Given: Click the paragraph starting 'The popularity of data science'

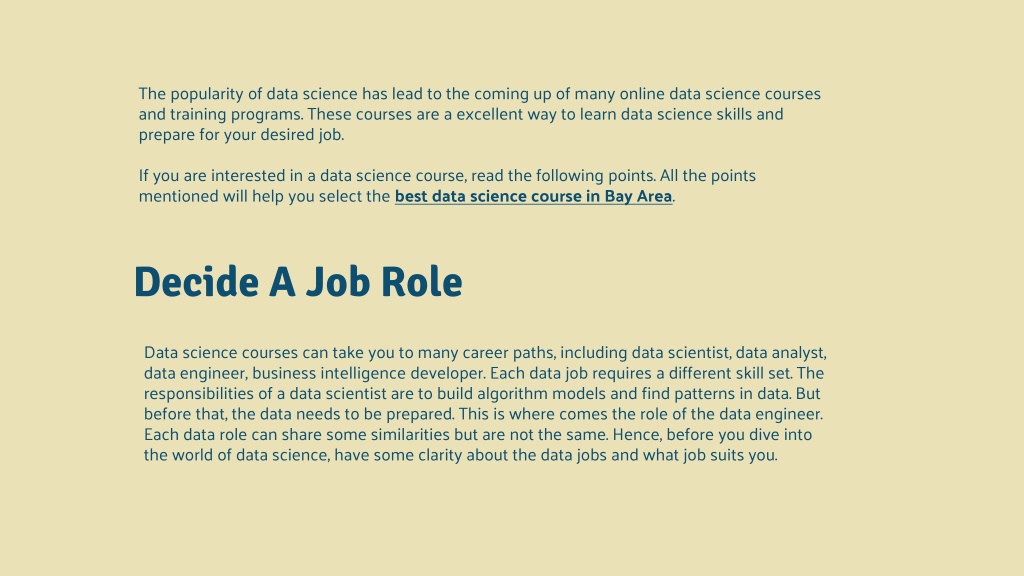Looking at the screenshot, I should tap(479, 114).
